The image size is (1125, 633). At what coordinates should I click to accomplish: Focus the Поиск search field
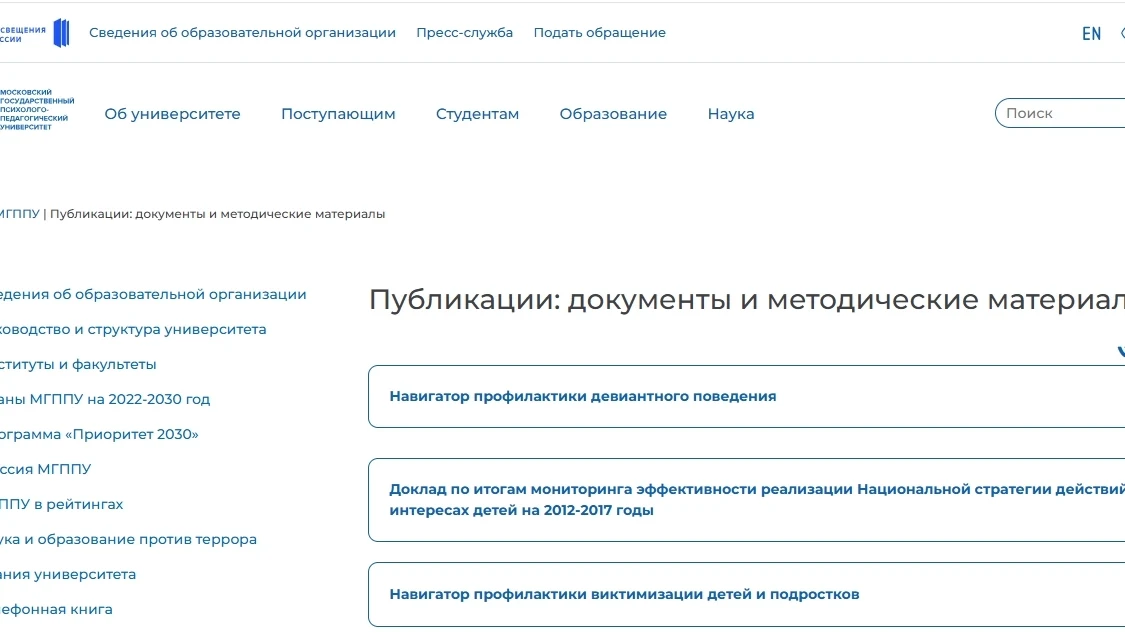point(1060,113)
